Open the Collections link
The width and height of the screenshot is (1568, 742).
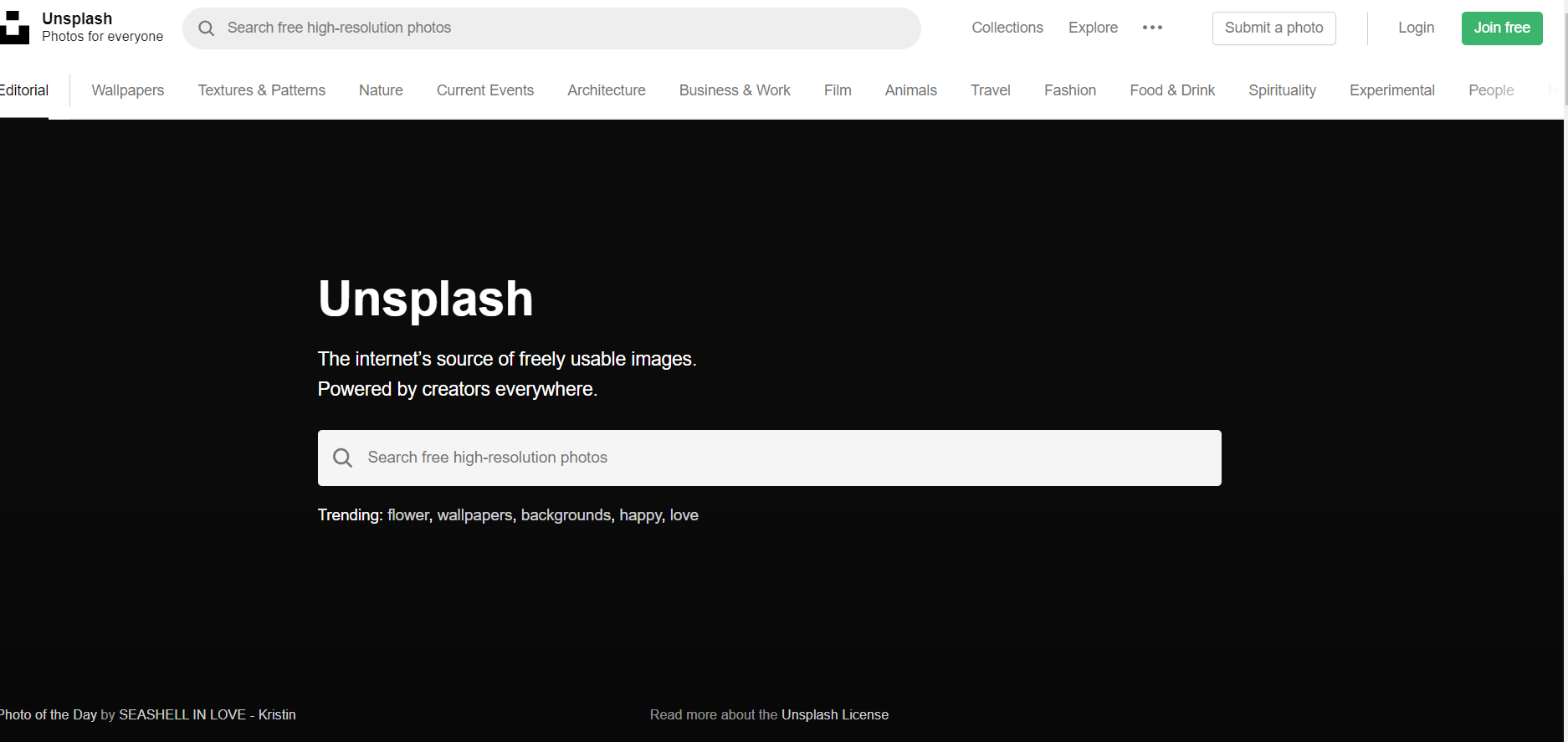(x=1007, y=28)
